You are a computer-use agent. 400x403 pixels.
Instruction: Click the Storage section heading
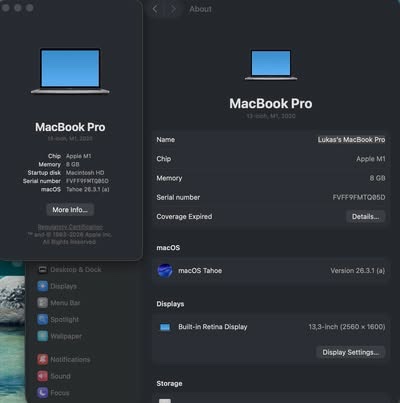(x=169, y=384)
